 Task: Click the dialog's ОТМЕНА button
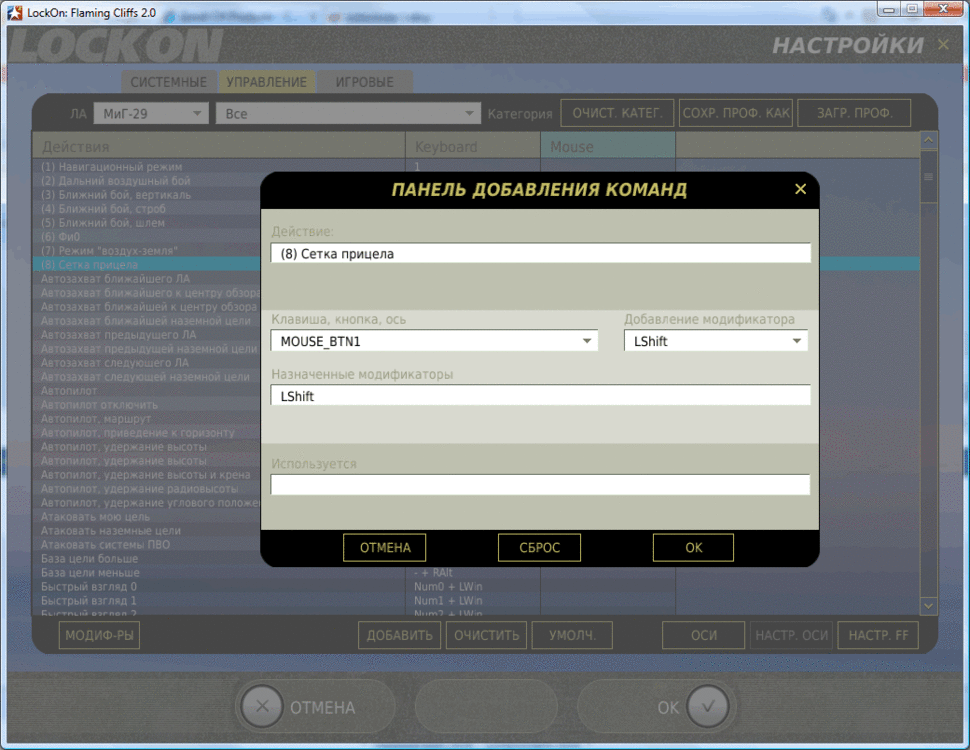coord(385,548)
